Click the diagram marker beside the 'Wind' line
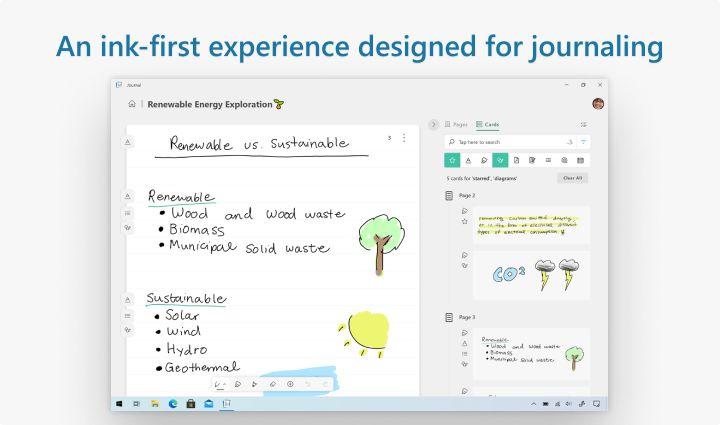Image resolution: width=720 pixels, height=425 pixels. (x=128, y=330)
